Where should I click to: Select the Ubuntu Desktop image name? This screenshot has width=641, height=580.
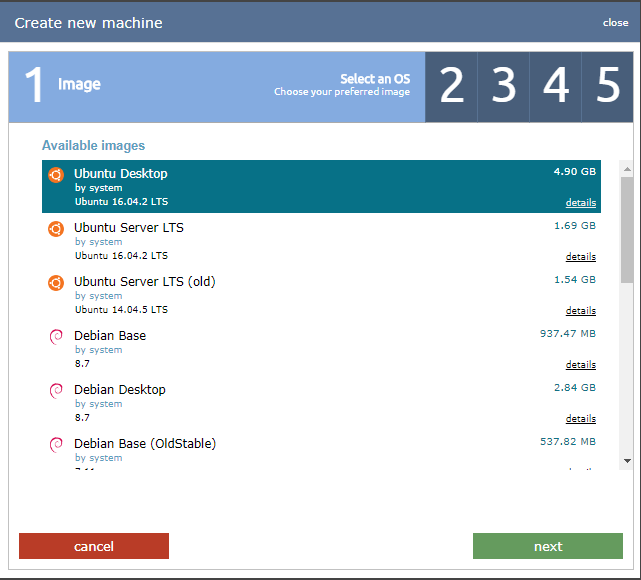point(121,174)
